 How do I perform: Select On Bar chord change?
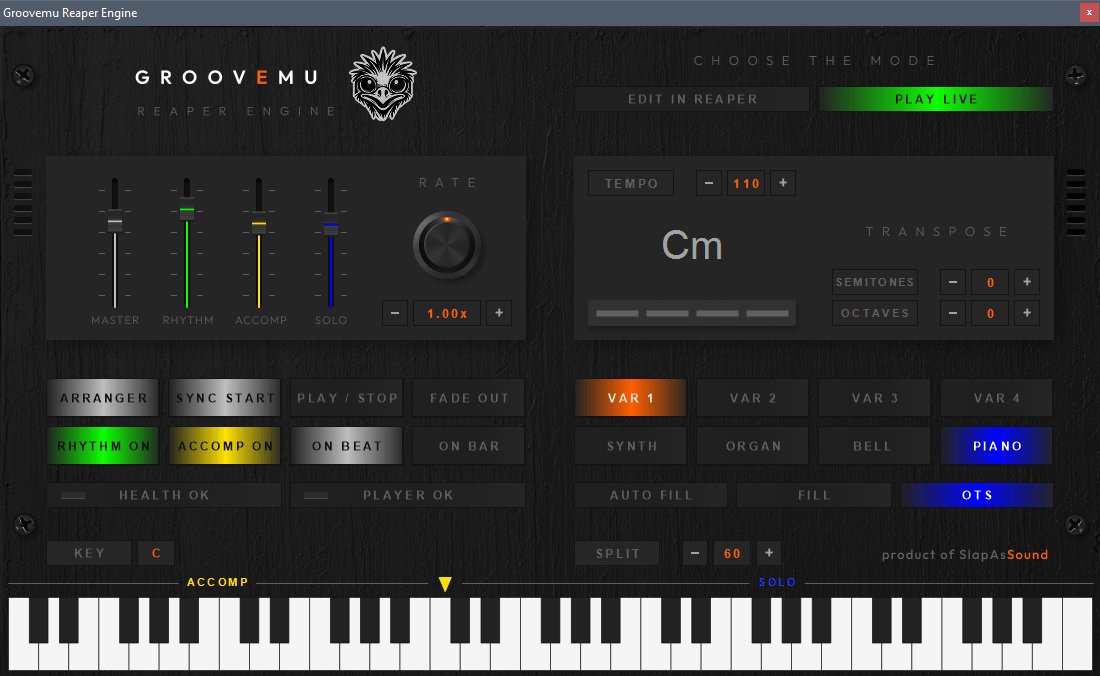tap(469, 446)
